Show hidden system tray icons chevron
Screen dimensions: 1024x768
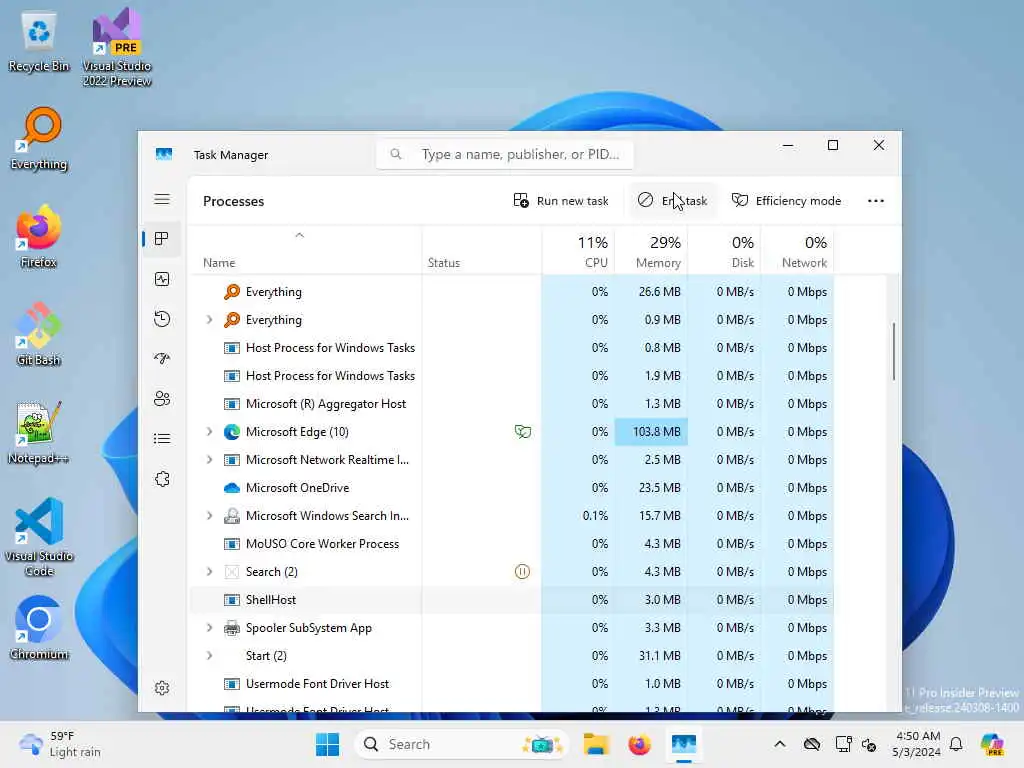pos(780,744)
